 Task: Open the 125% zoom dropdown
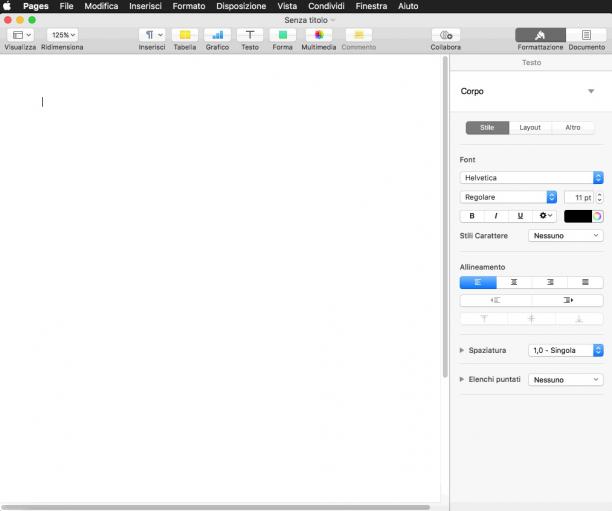tap(62, 35)
